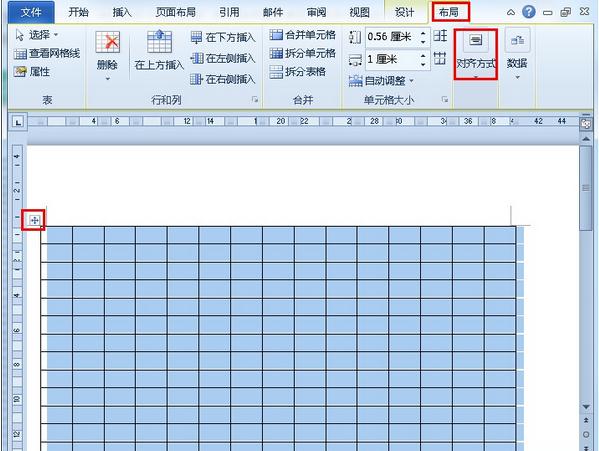Click the ruler tab selector L button
Image resolution: width=599 pixels, height=451 pixels.
(18, 122)
